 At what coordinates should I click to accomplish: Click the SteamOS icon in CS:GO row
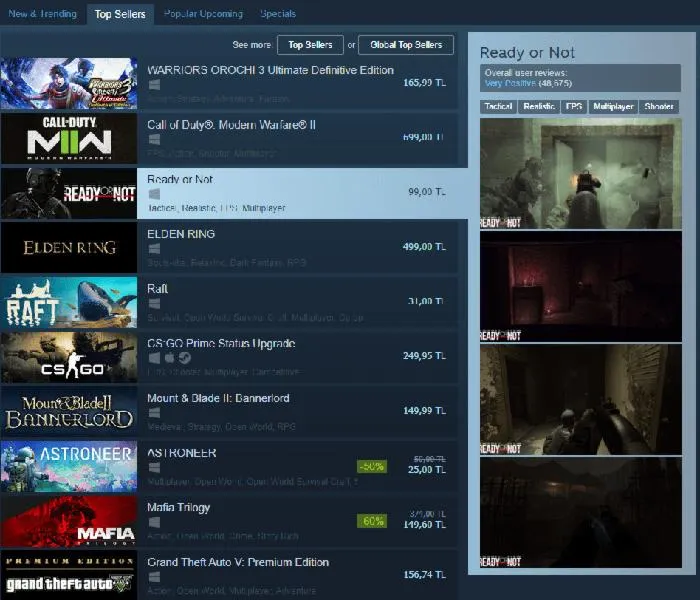[x=186, y=358]
